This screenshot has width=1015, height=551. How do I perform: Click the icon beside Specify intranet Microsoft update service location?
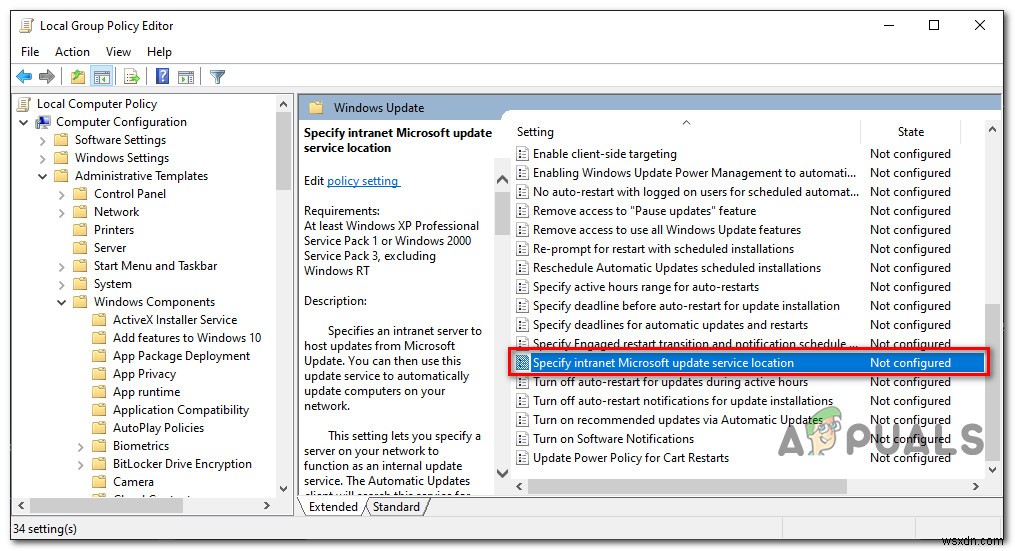522,363
